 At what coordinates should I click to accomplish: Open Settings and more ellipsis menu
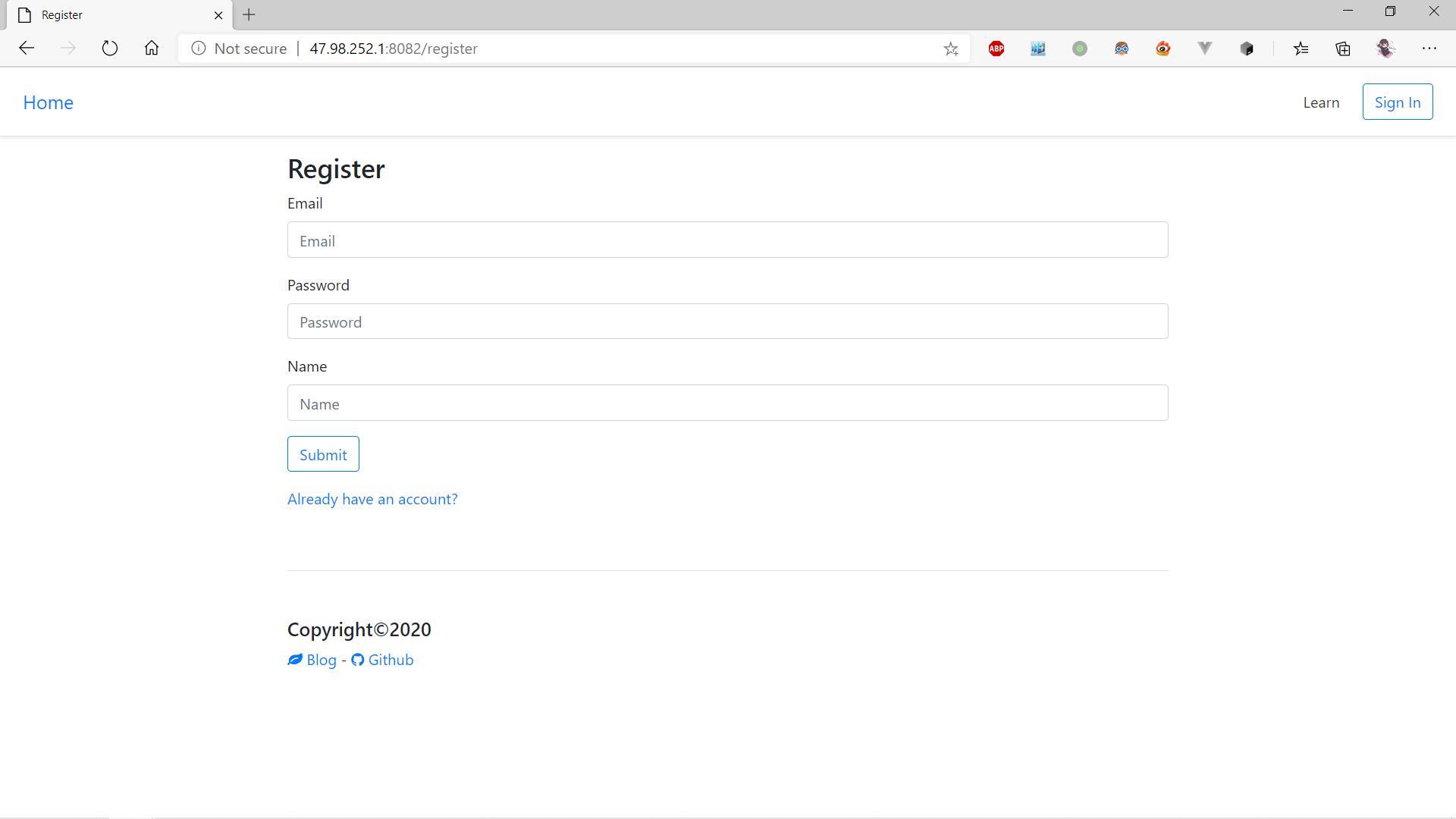1429,49
